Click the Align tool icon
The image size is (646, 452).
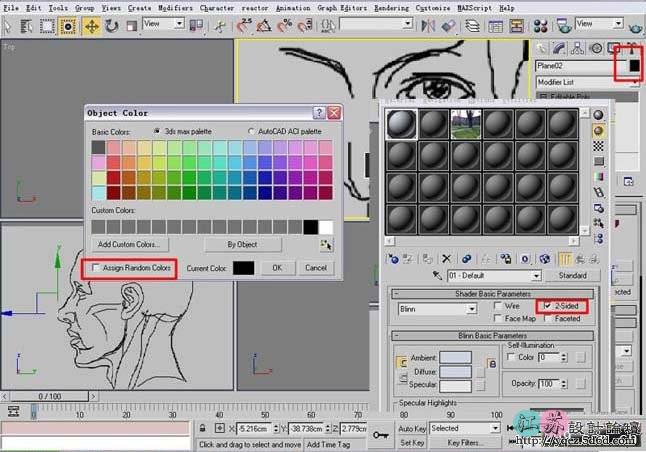(448, 26)
